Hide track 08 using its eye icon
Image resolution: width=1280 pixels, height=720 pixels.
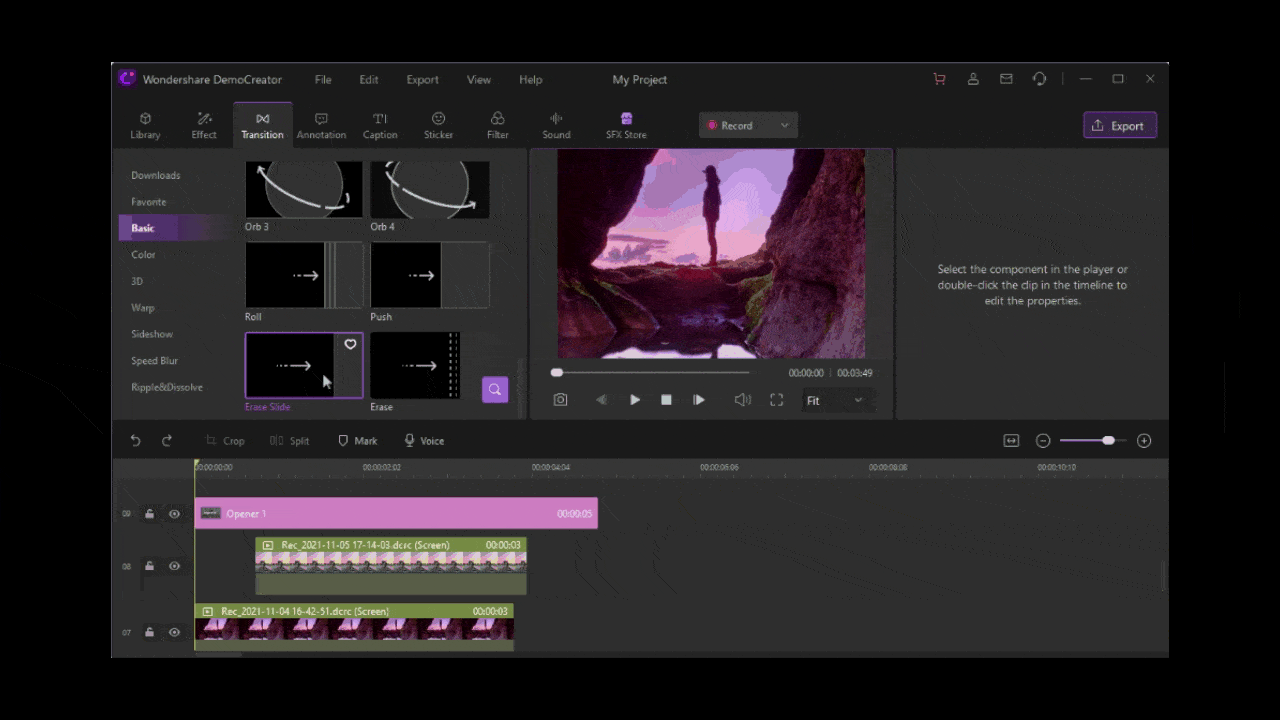174,566
